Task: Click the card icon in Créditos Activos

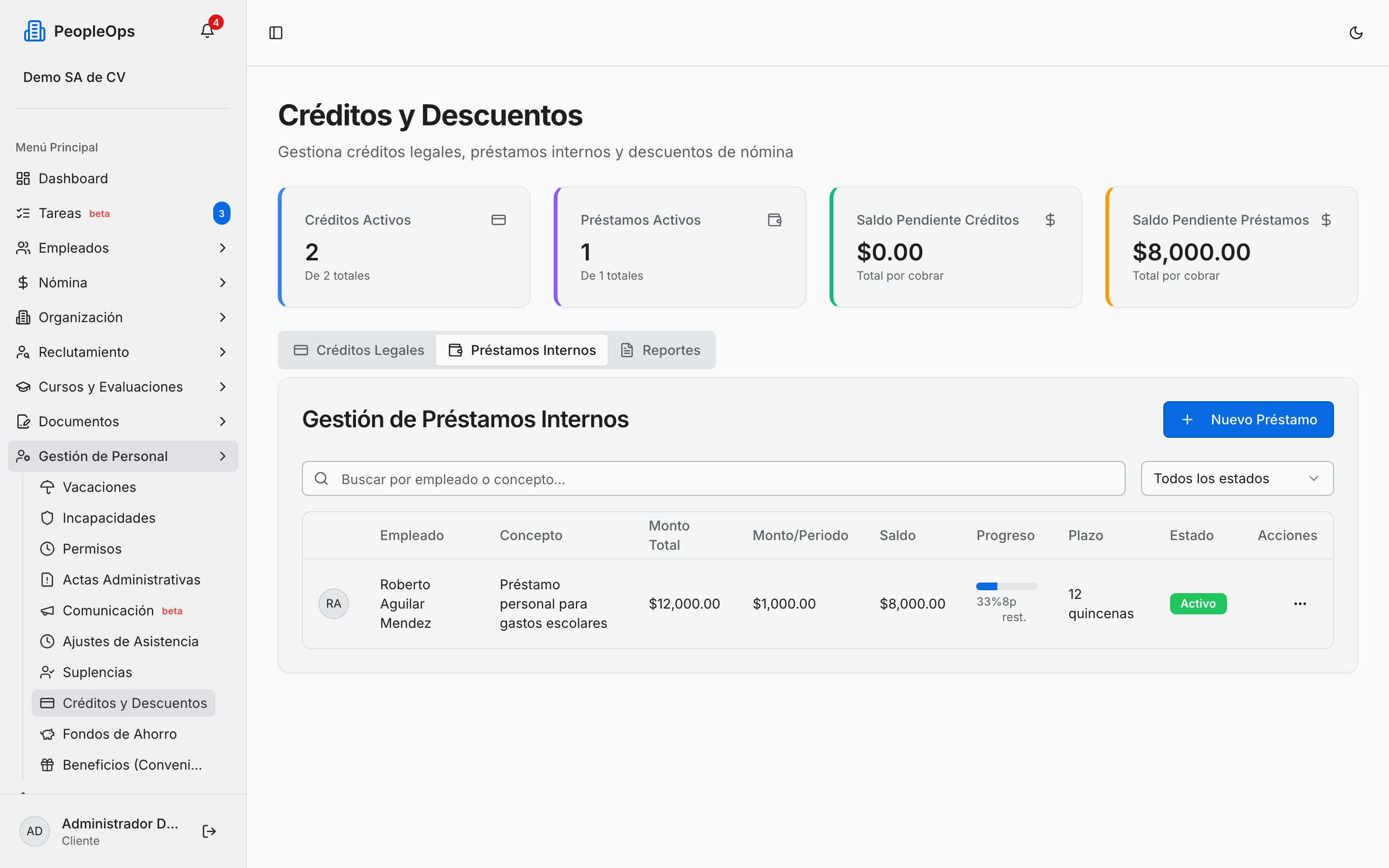Action: pyautogui.click(x=498, y=220)
